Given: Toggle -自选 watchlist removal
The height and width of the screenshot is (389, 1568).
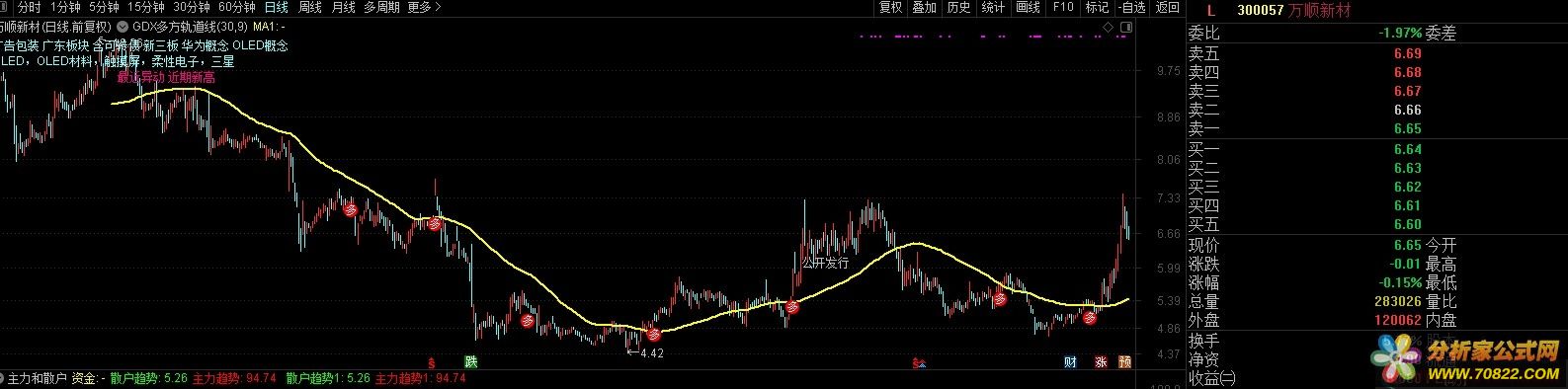Looking at the screenshot, I should [1131, 7].
